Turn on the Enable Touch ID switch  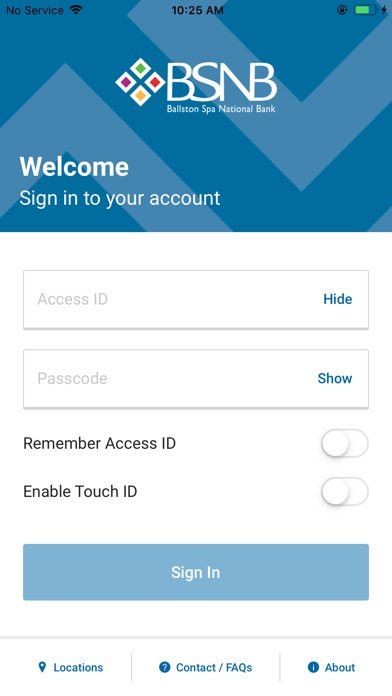[345, 491]
